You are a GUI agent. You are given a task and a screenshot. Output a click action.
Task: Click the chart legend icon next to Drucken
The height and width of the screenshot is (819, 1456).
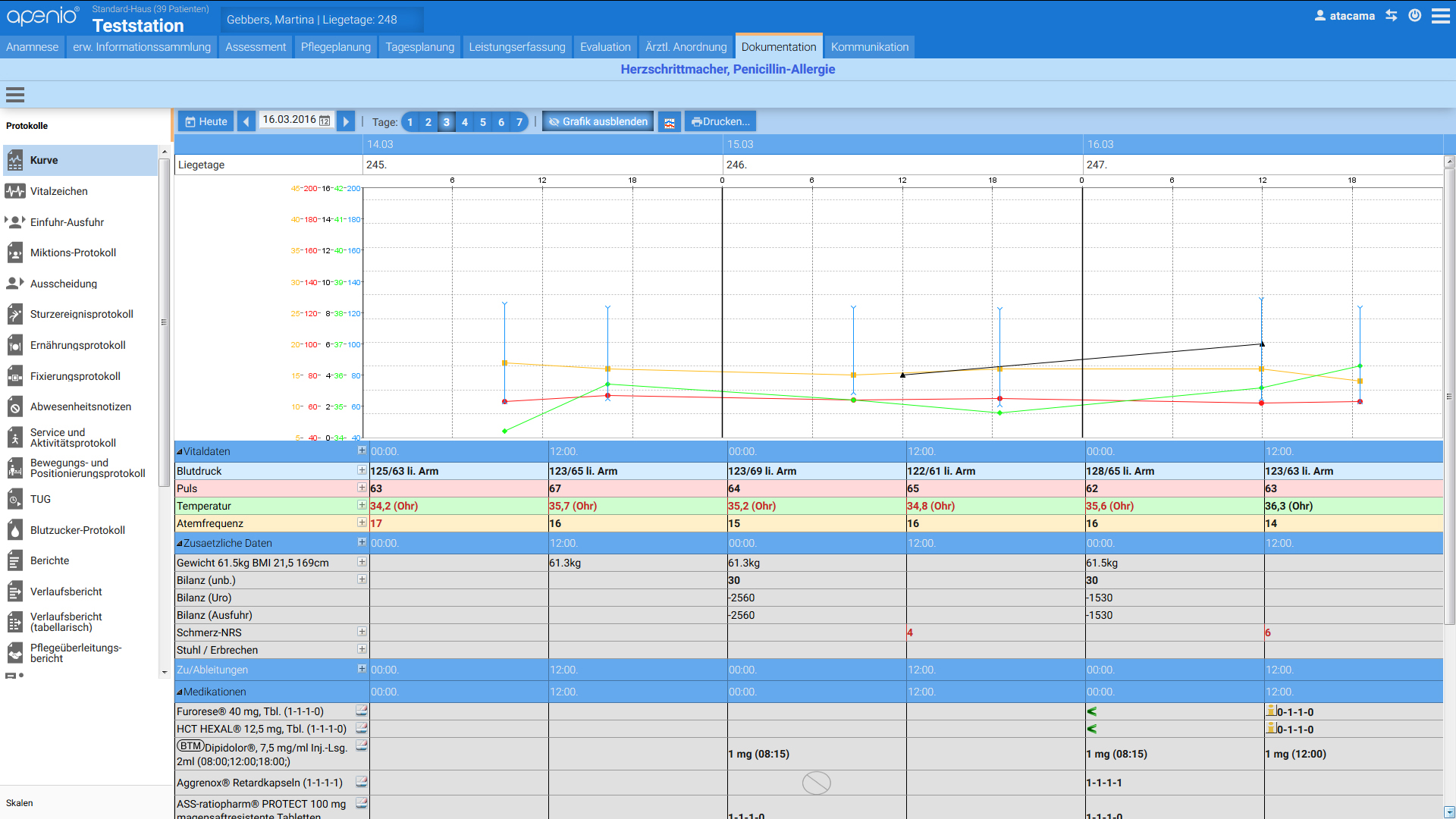pos(669,122)
